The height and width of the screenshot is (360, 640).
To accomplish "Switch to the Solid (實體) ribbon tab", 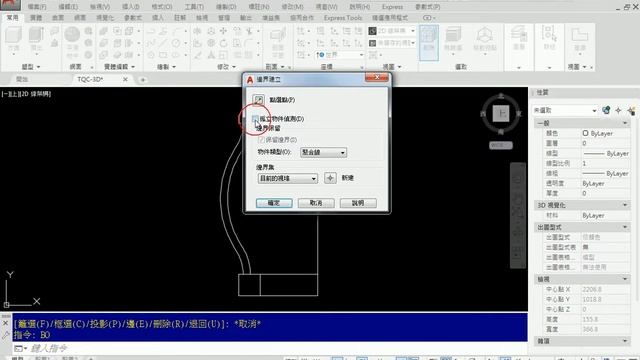I will pos(36,18).
